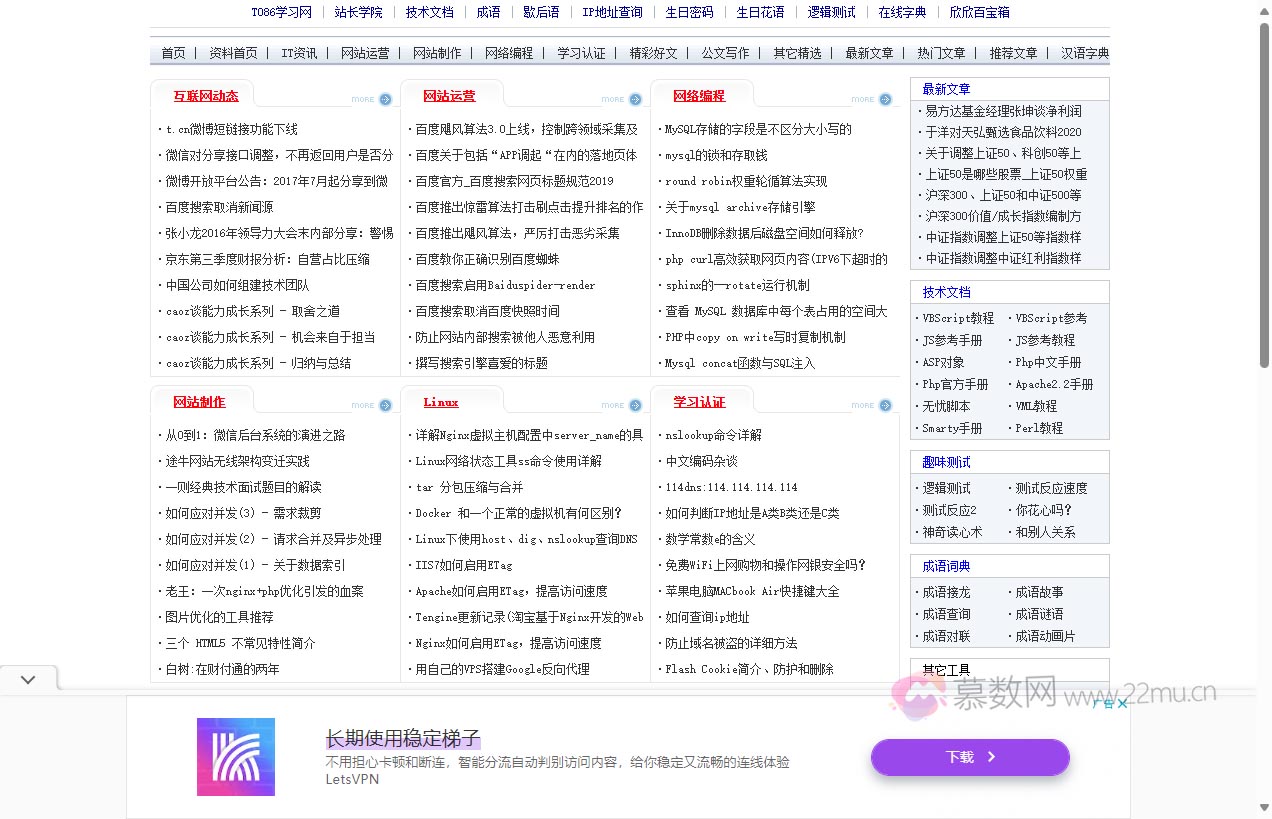Open 成语 from the top navigation bar
The image size is (1272, 819).
tap(487, 12)
